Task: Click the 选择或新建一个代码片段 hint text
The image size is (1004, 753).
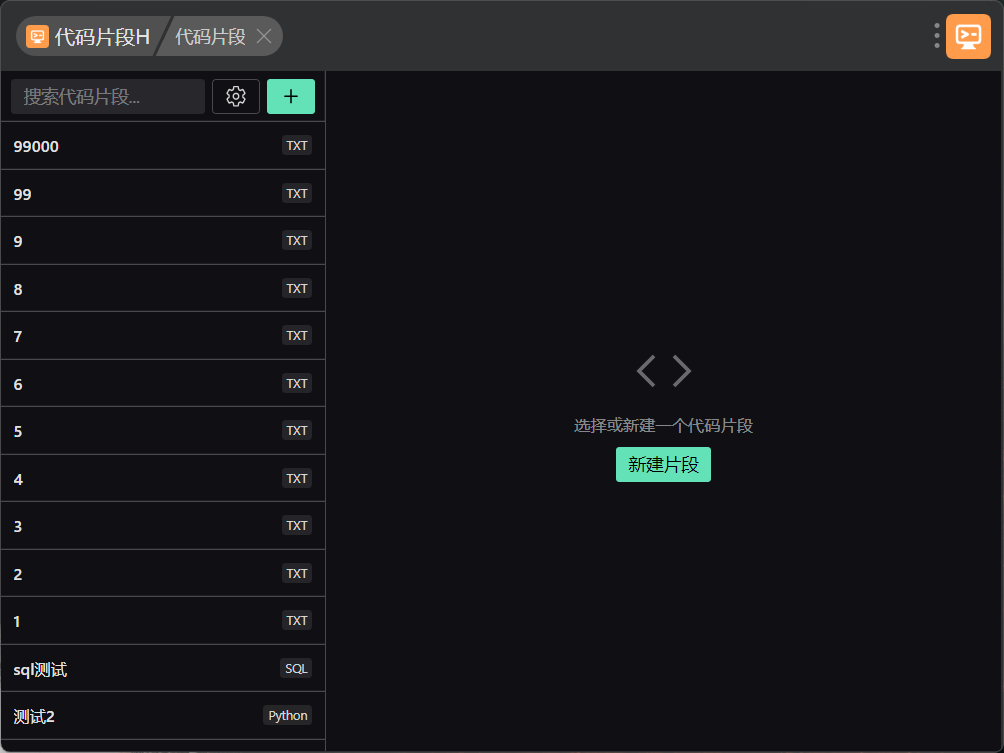Action: click(x=663, y=426)
